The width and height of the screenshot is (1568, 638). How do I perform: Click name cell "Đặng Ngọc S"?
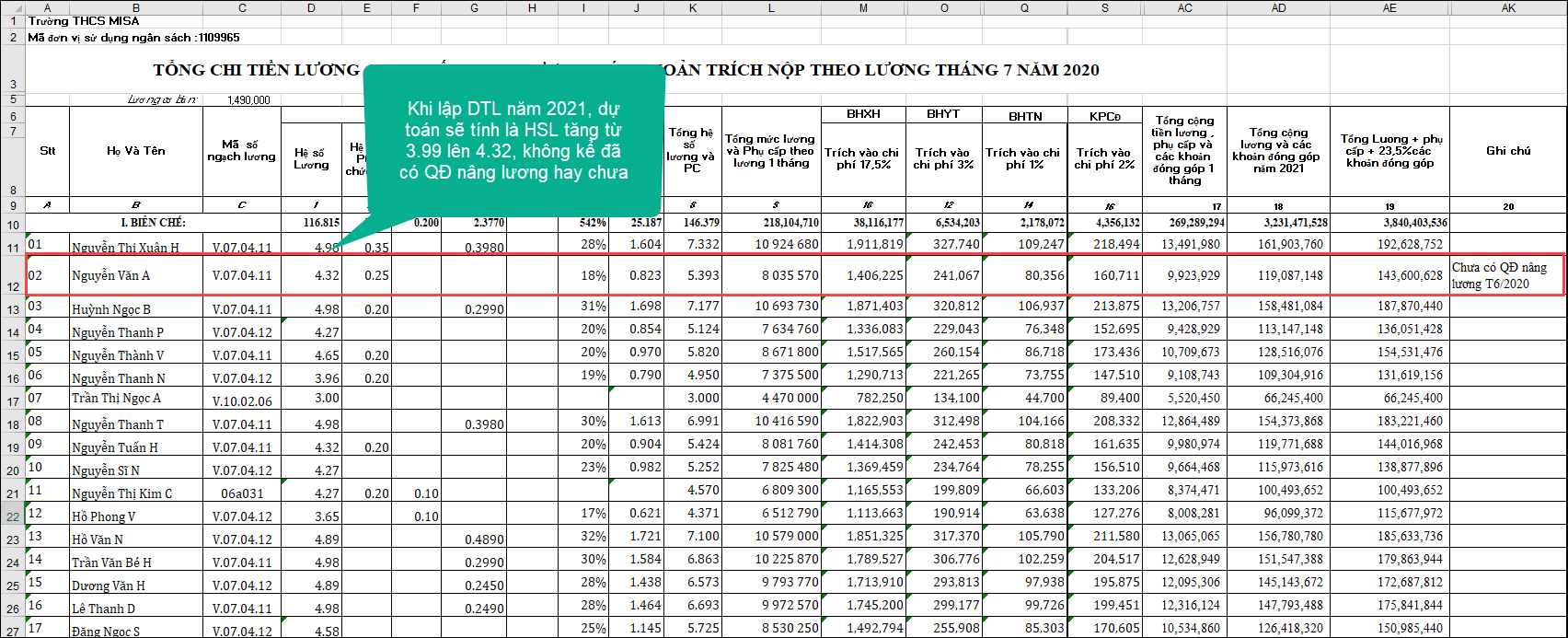136,629
